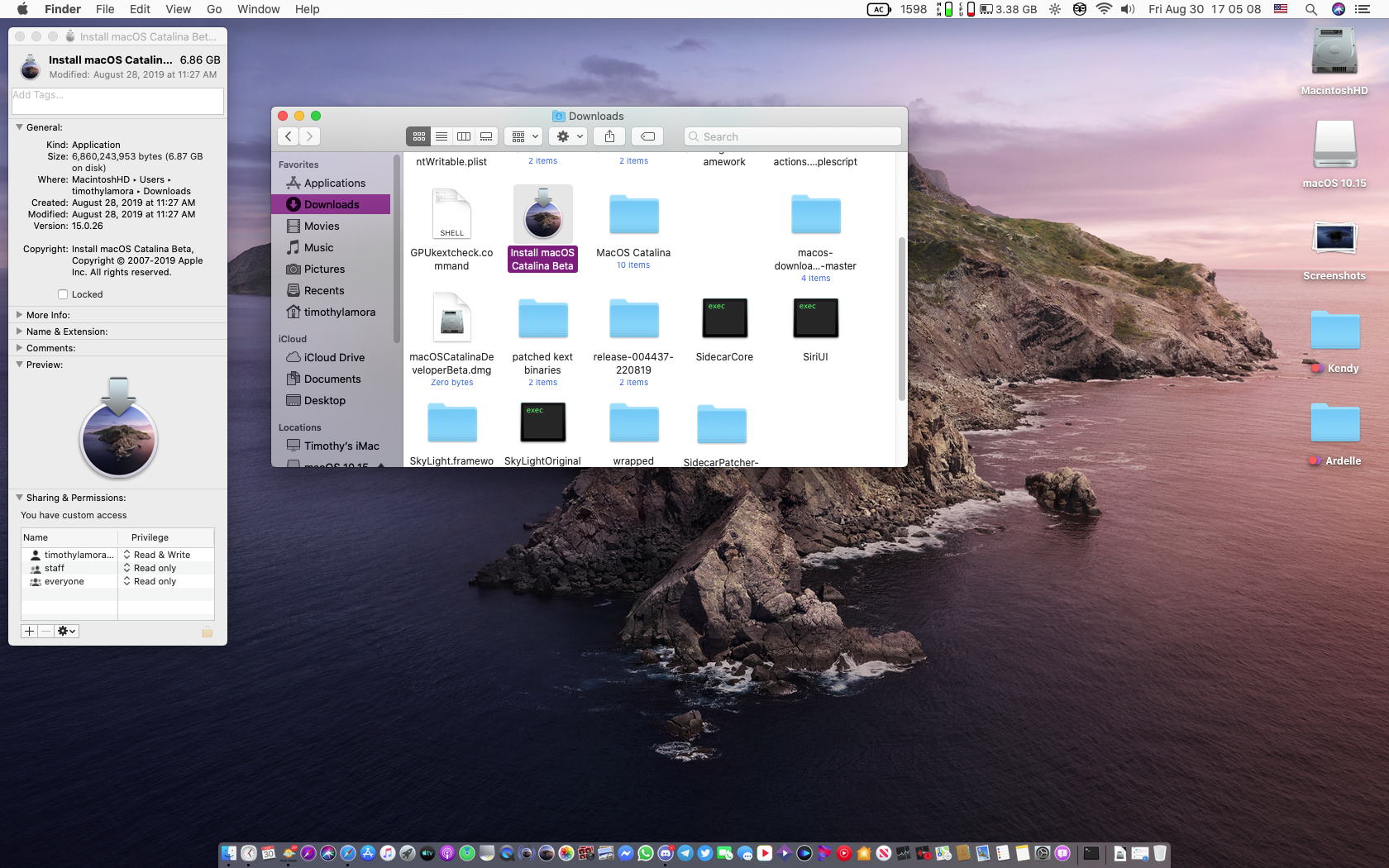Open the Help menu
This screenshot has width=1389, height=868.
[307, 9]
